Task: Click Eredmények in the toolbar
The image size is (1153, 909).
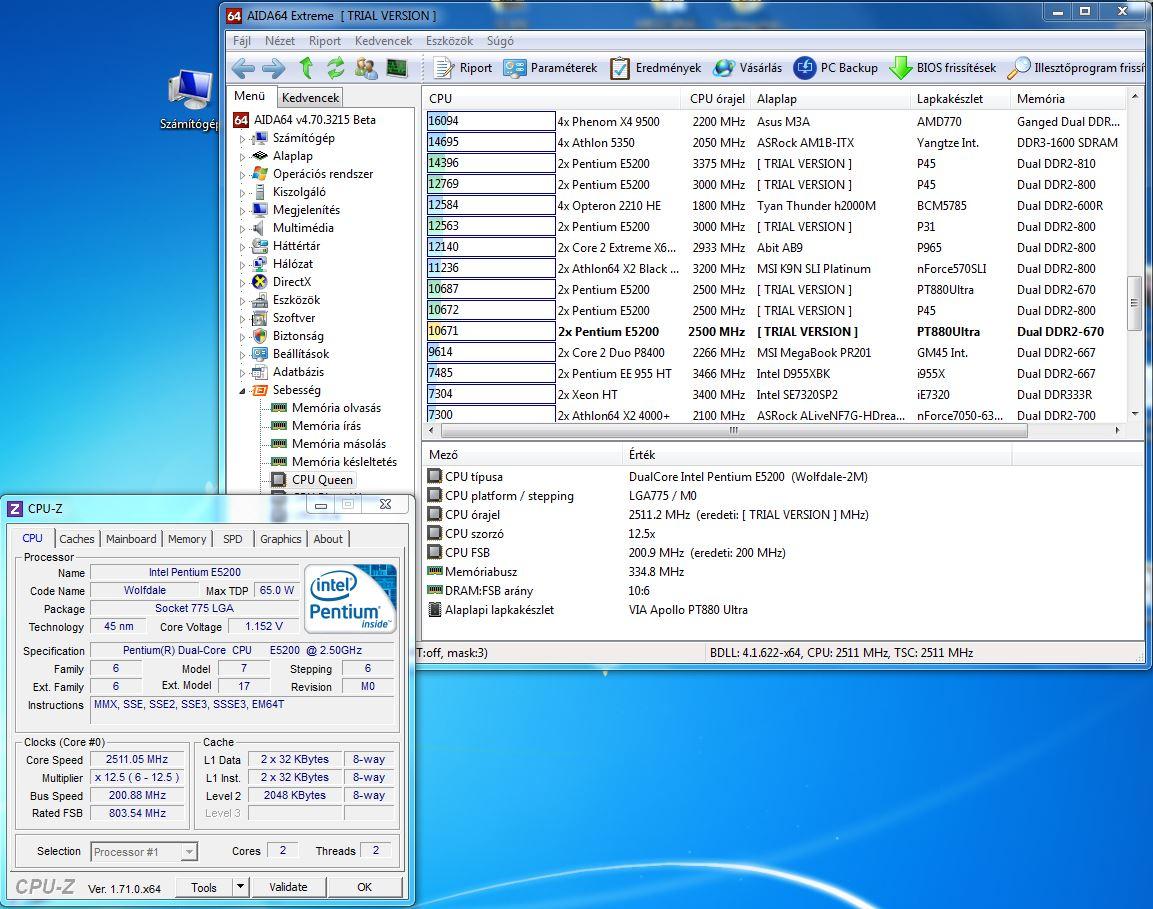Action: 655,68
